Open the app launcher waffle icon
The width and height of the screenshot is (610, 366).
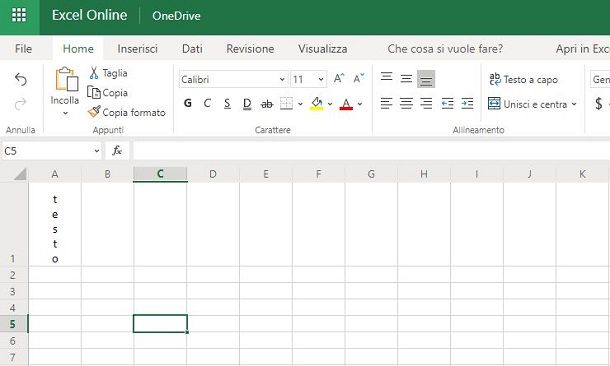tap(19, 15)
